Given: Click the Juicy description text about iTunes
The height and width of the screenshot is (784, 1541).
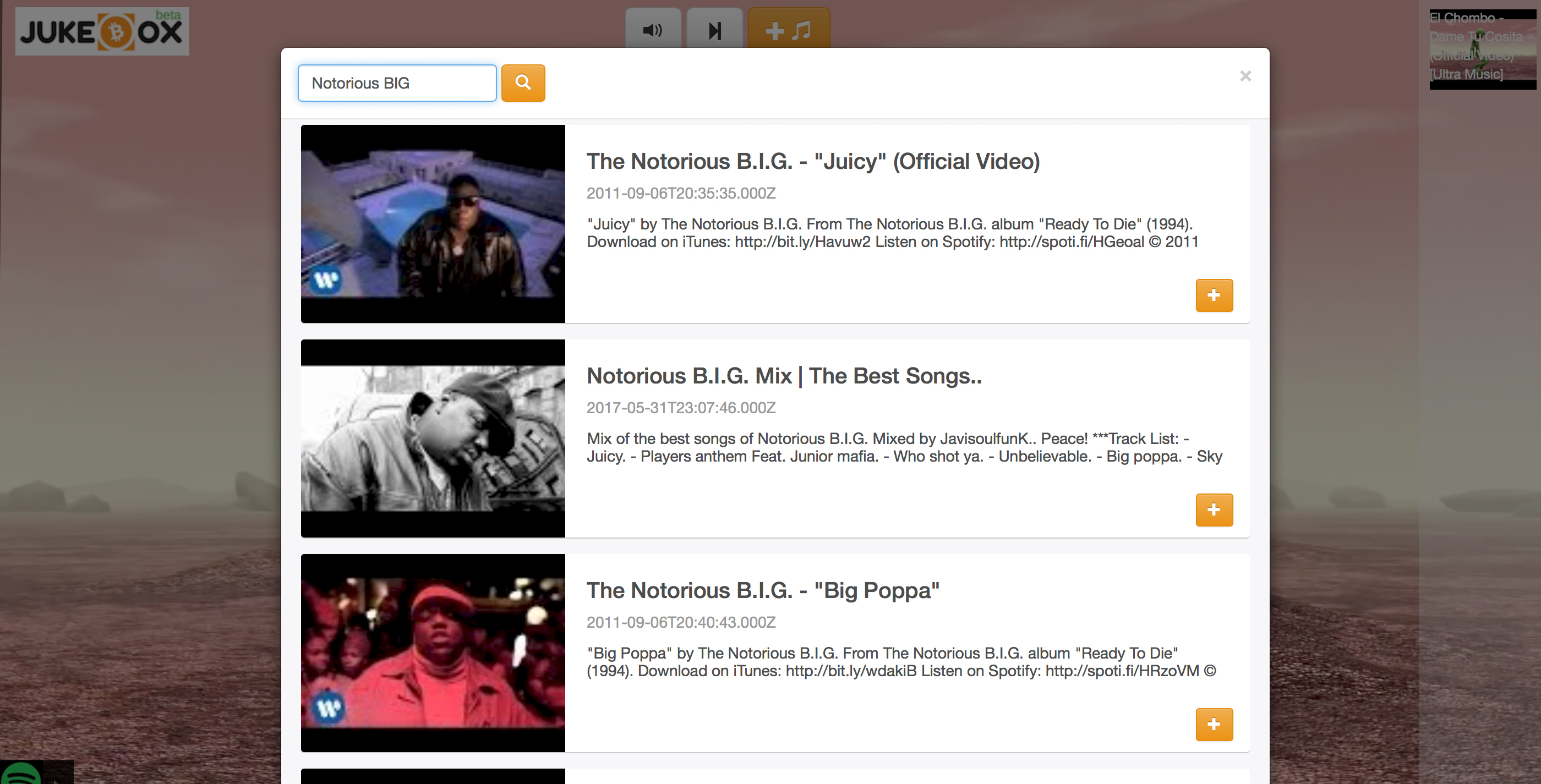Looking at the screenshot, I should pos(893,233).
